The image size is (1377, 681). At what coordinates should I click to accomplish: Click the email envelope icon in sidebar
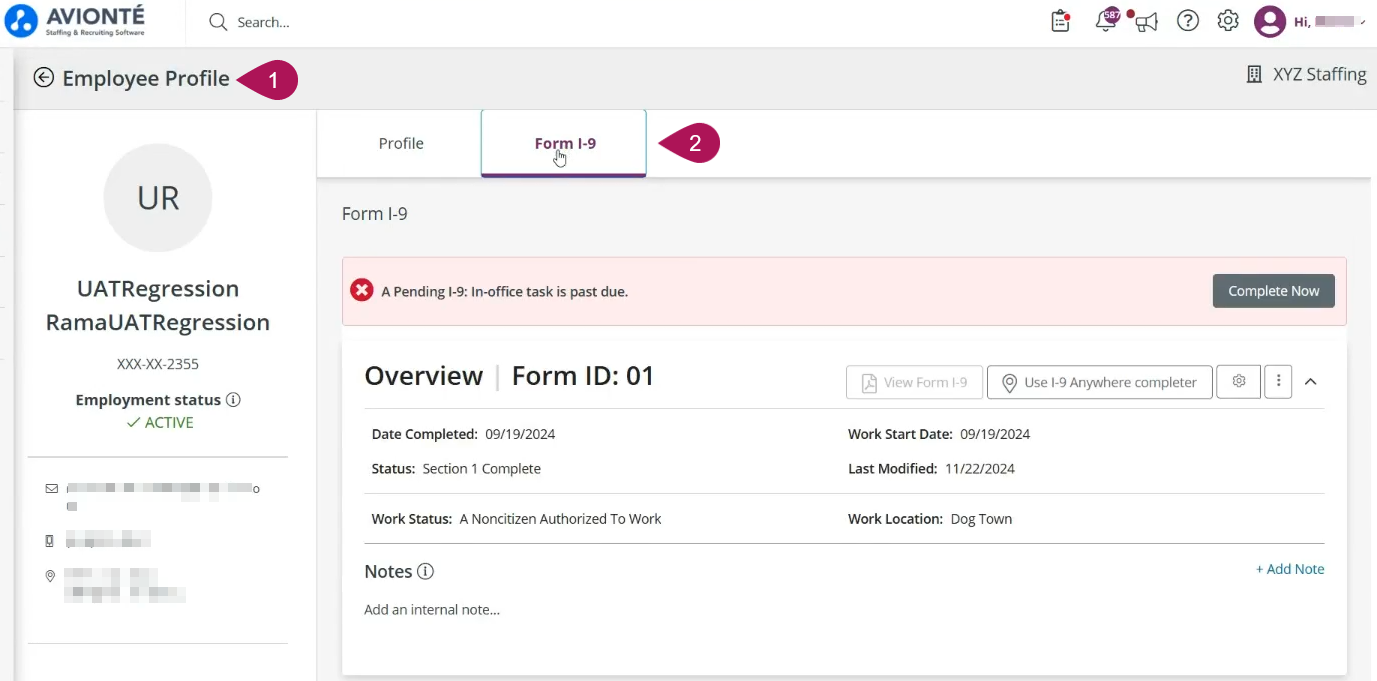pyautogui.click(x=52, y=489)
